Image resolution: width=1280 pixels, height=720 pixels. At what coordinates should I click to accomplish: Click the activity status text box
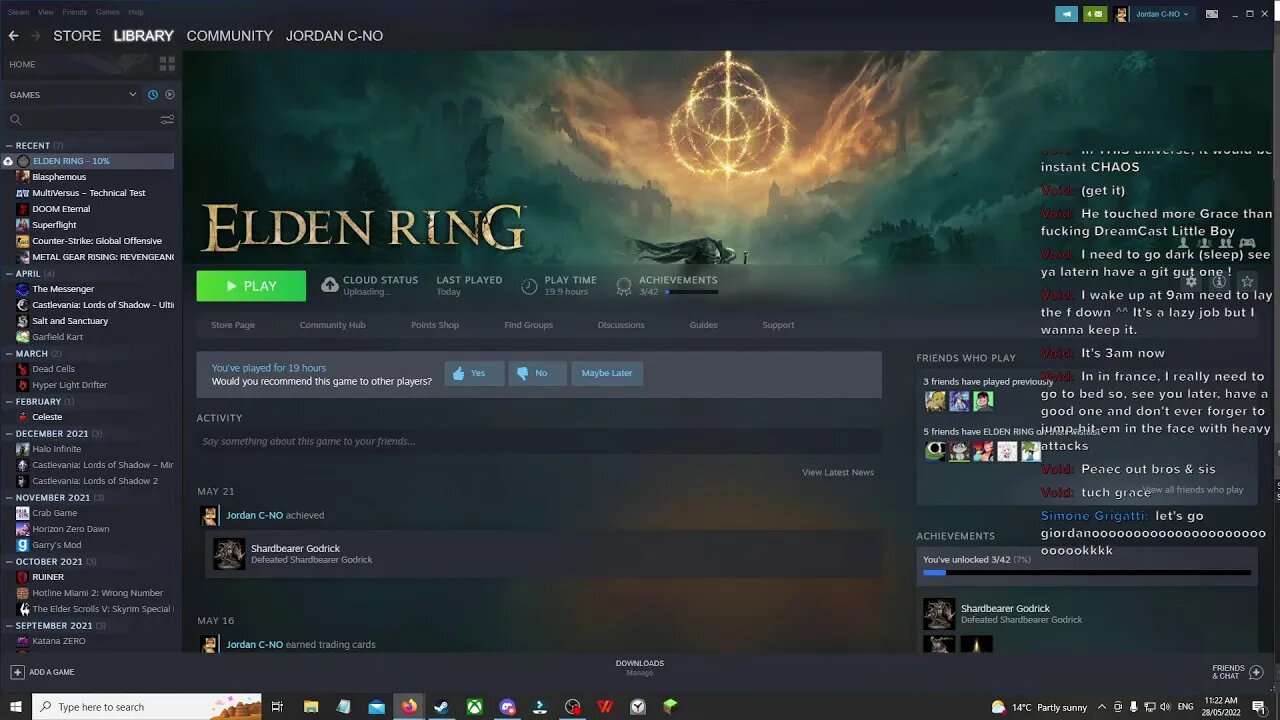[539, 441]
